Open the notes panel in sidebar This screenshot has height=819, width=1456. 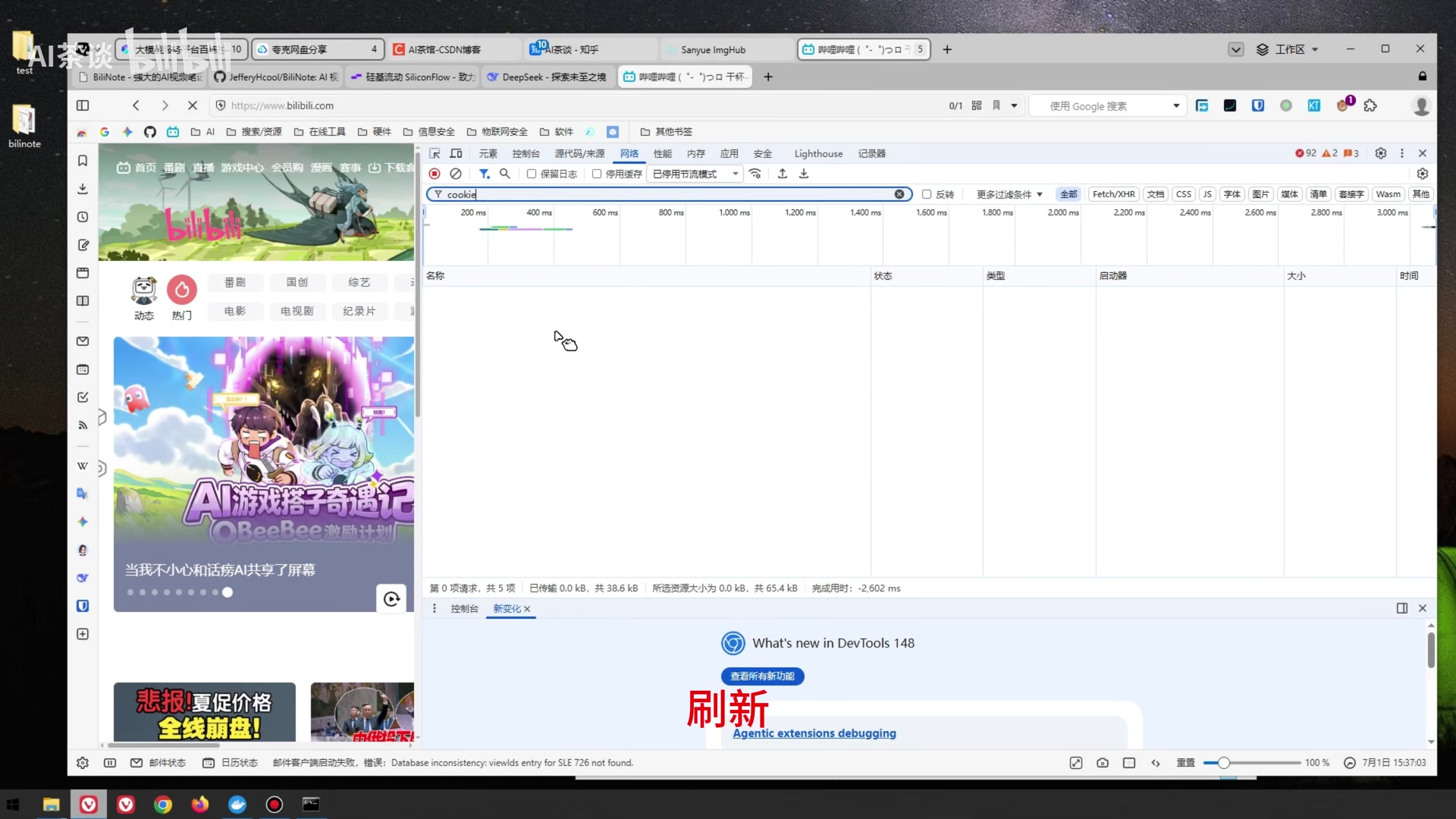(83, 245)
